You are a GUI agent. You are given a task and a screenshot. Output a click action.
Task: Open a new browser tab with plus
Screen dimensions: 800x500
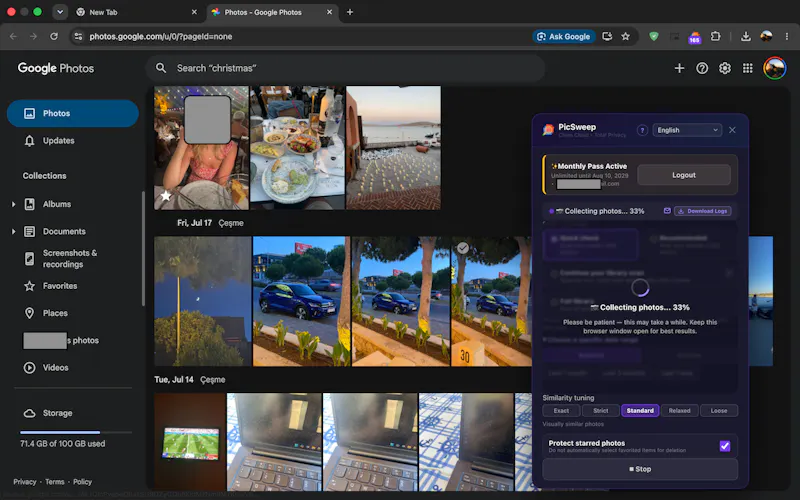pos(349,12)
